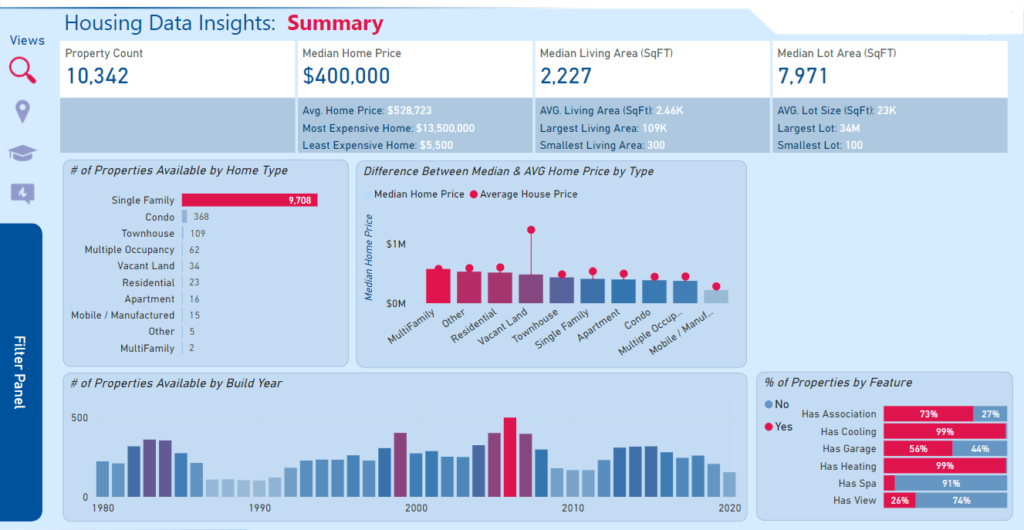The width and height of the screenshot is (1024, 530).
Task: Click the Vacant Land average price dot
Action: (x=531, y=230)
